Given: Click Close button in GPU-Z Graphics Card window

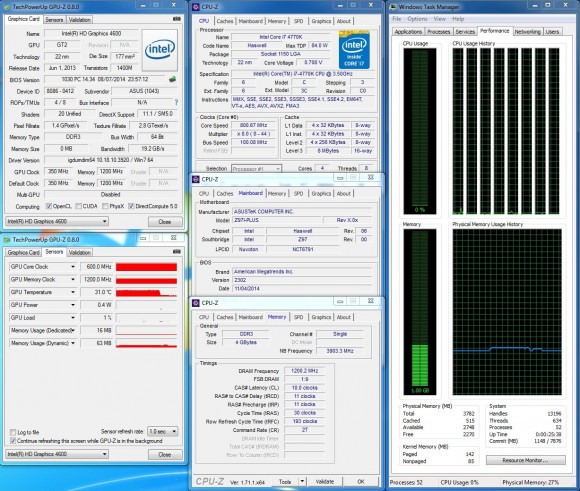Looking at the screenshot, I should (165, 222).
